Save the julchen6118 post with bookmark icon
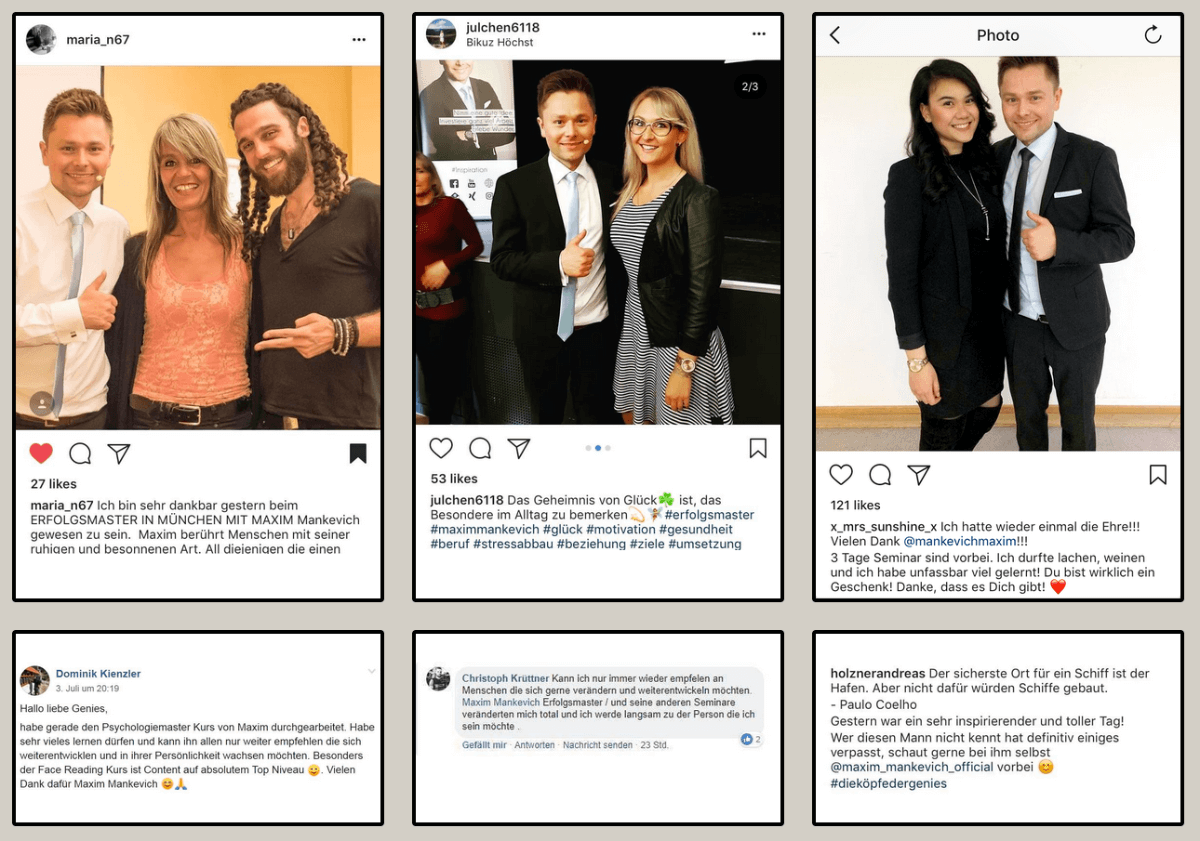1200x841 pixels. click(758, 448)
